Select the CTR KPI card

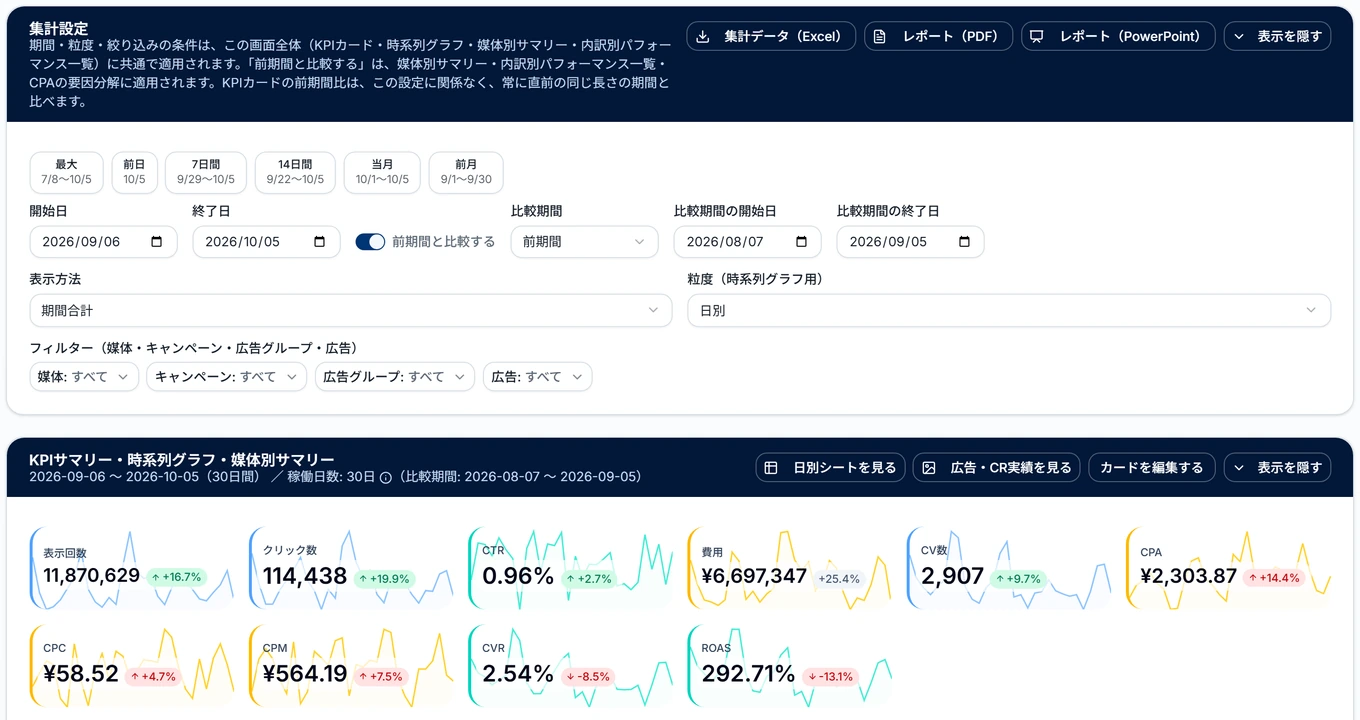pos(571,568)
